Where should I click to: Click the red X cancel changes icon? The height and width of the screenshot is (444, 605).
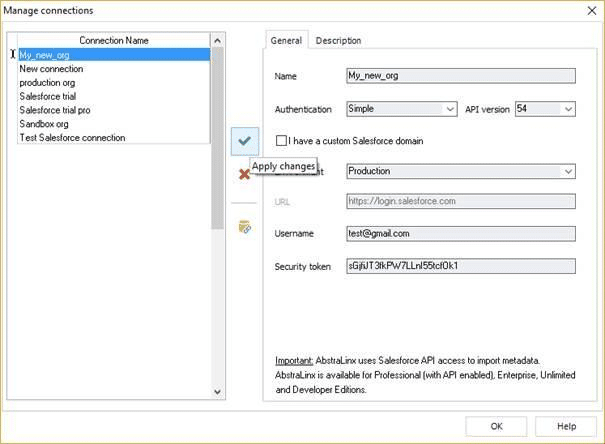[x=244, y=175]
